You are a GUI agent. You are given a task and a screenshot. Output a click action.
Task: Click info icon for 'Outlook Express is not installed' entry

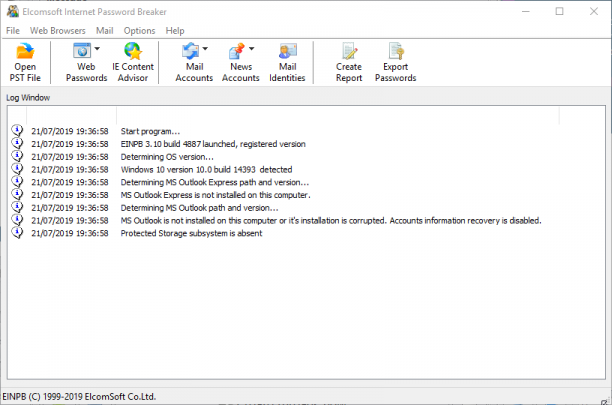17,194
